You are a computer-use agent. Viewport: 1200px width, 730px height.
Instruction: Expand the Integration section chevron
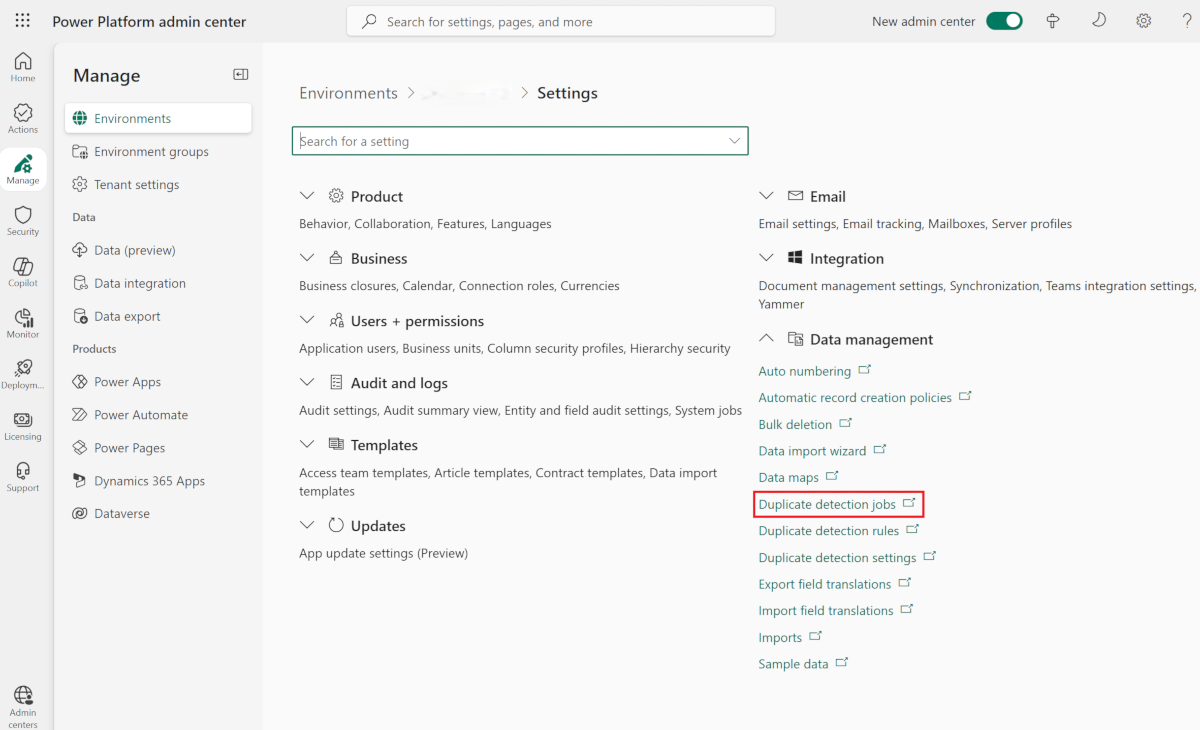point(766,258)
